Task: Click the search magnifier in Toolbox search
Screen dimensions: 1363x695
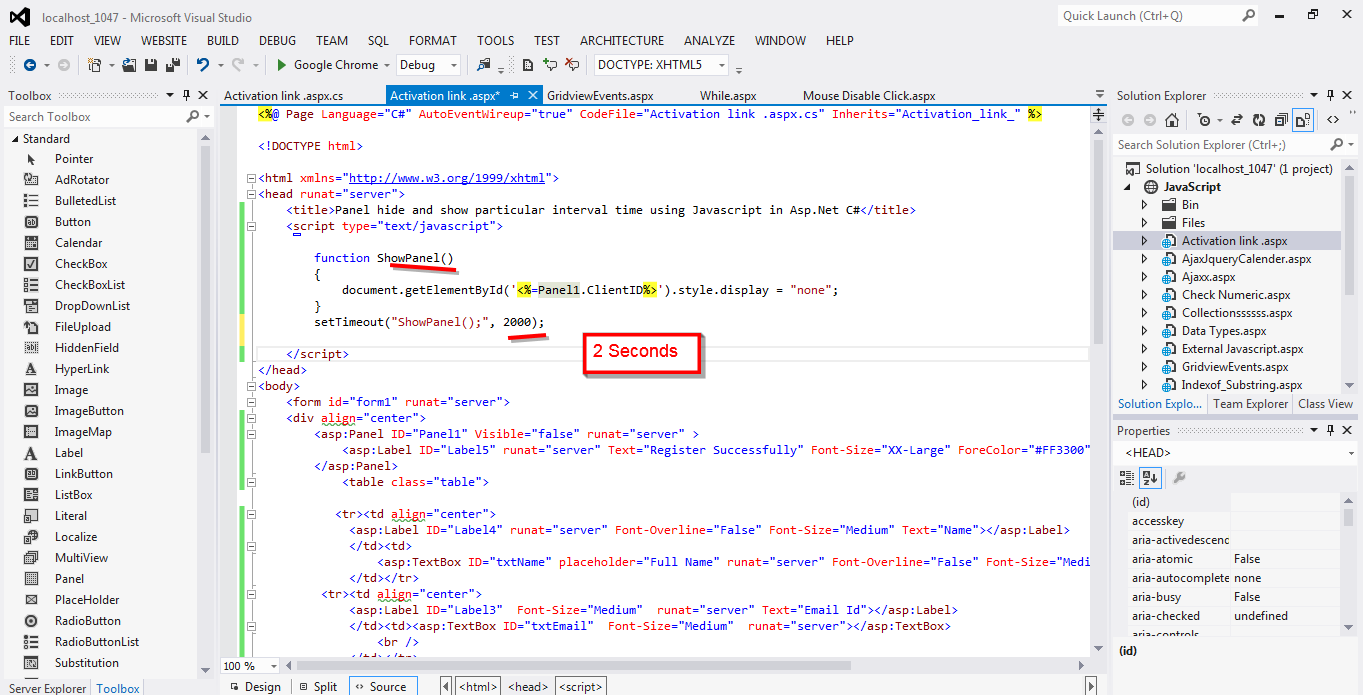Action: pyautogui.click(x=193, y=117)
